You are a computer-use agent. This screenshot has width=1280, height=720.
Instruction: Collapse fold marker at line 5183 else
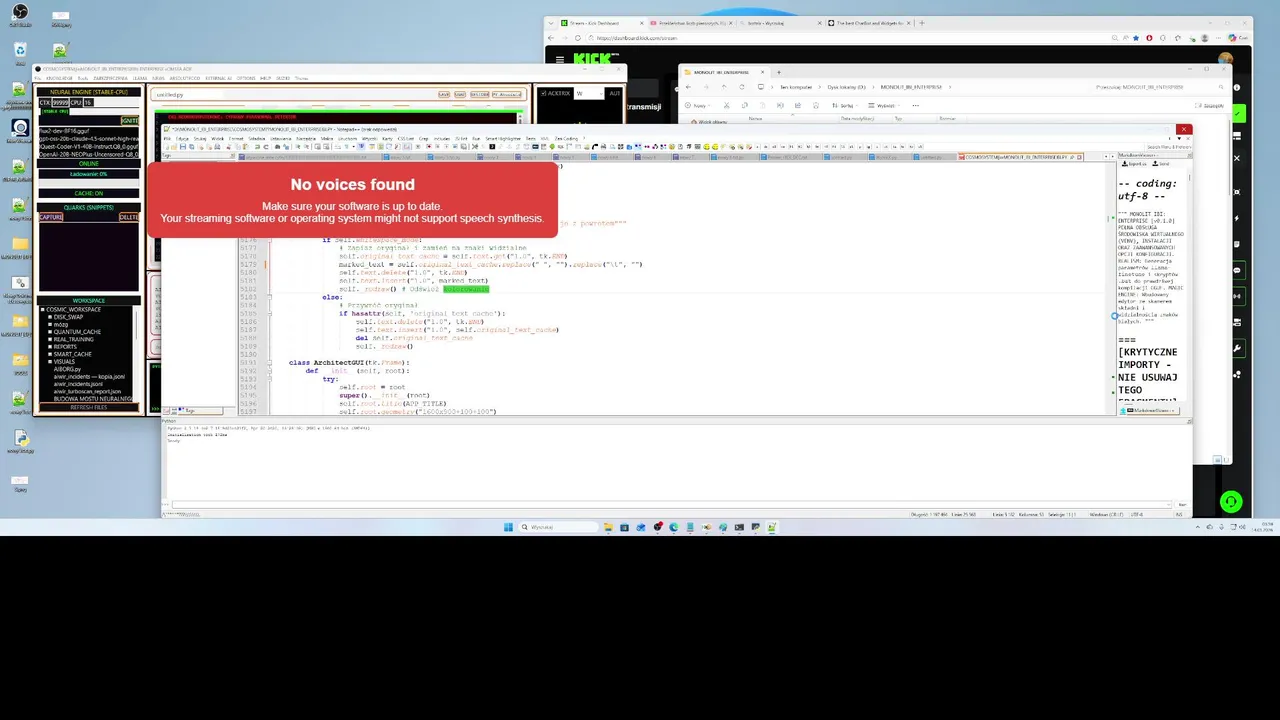pyautogui.click(x=269, y=297)
